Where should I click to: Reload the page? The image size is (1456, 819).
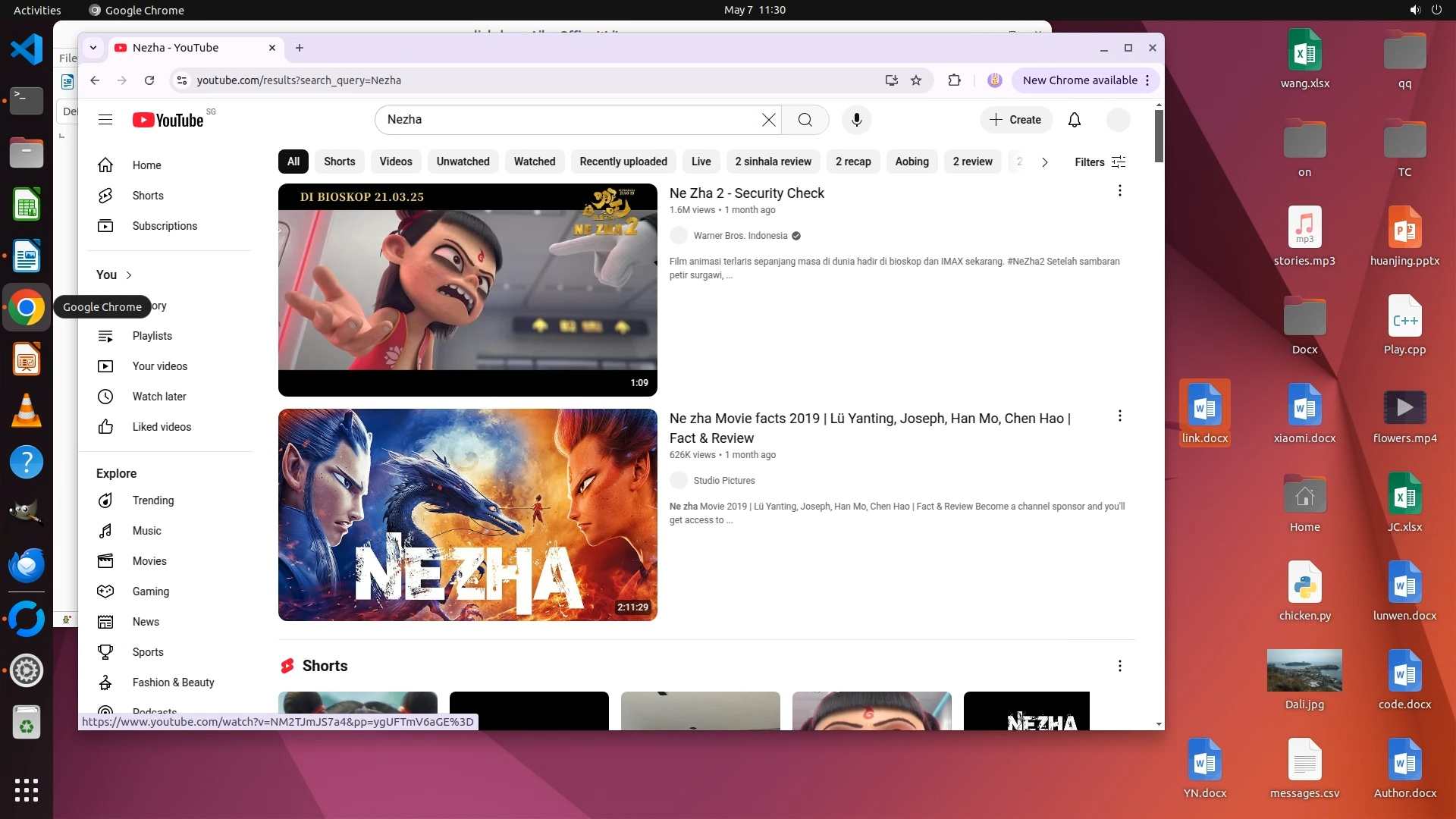click(149, 80)
